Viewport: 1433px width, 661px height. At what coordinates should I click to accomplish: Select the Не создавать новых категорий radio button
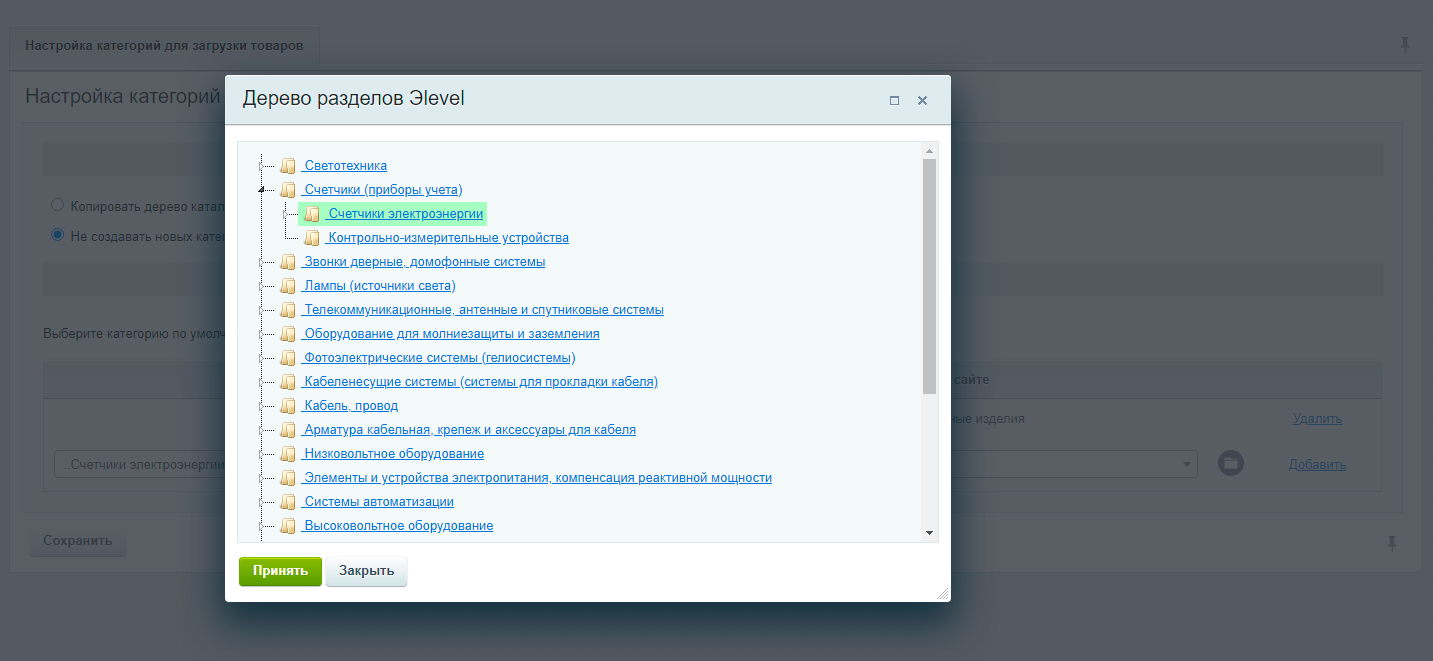pyautogui.click(x=57, y=236)
